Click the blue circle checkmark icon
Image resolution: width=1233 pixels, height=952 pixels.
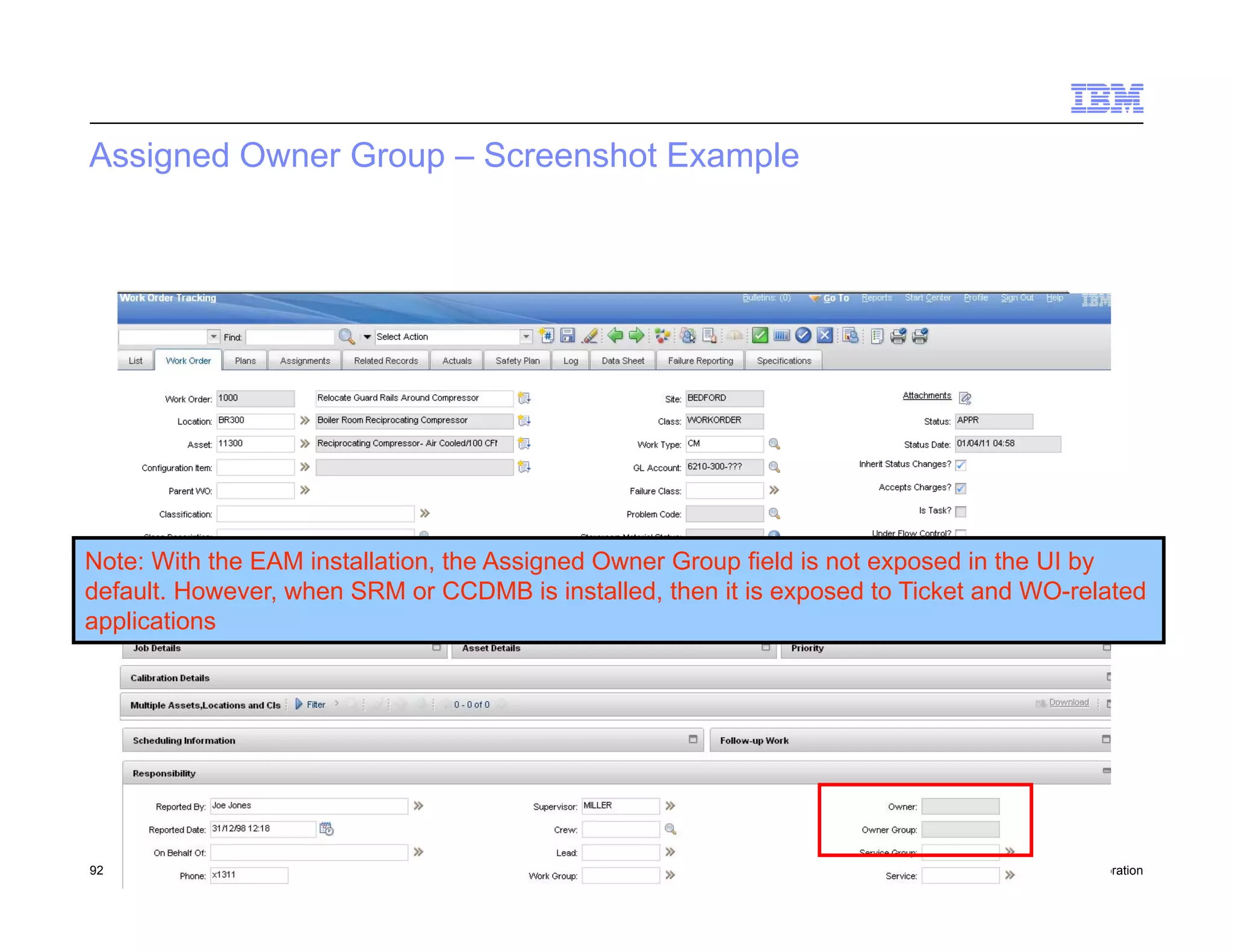(x=803, y=336)
